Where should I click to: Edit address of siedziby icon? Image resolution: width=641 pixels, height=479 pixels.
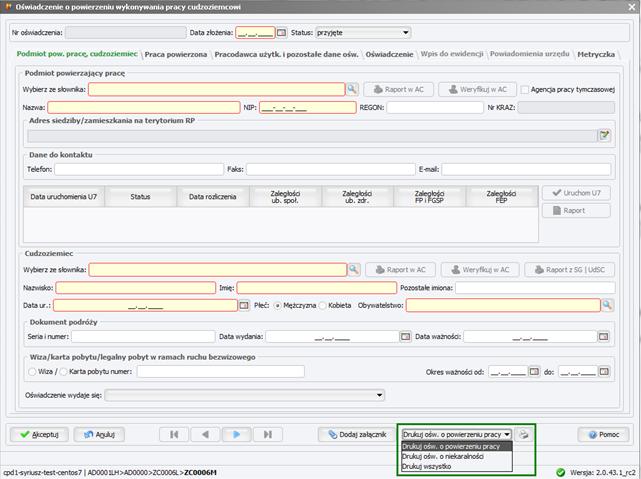tap(604, 135)
